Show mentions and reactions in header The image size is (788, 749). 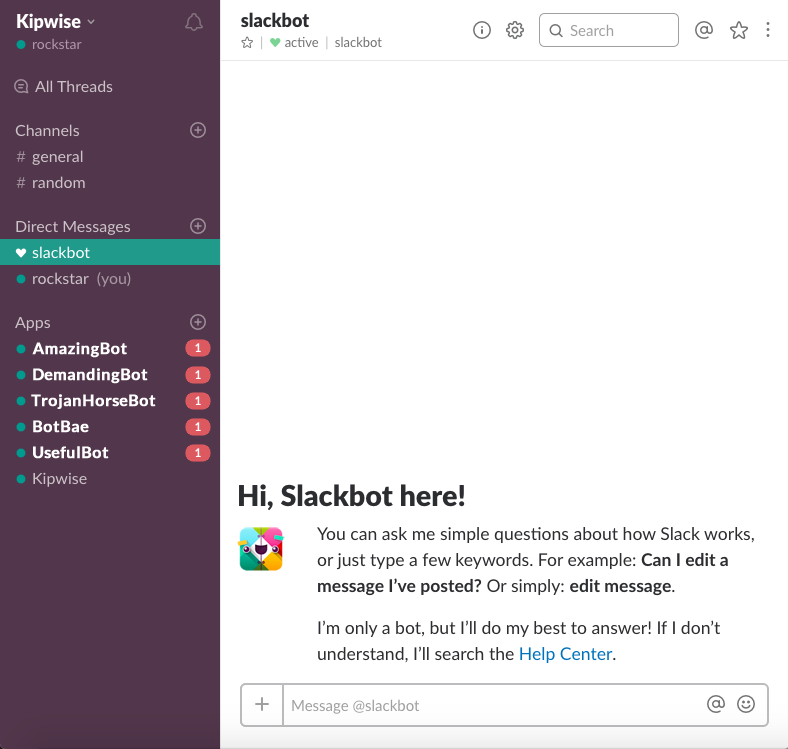[704, 30]
